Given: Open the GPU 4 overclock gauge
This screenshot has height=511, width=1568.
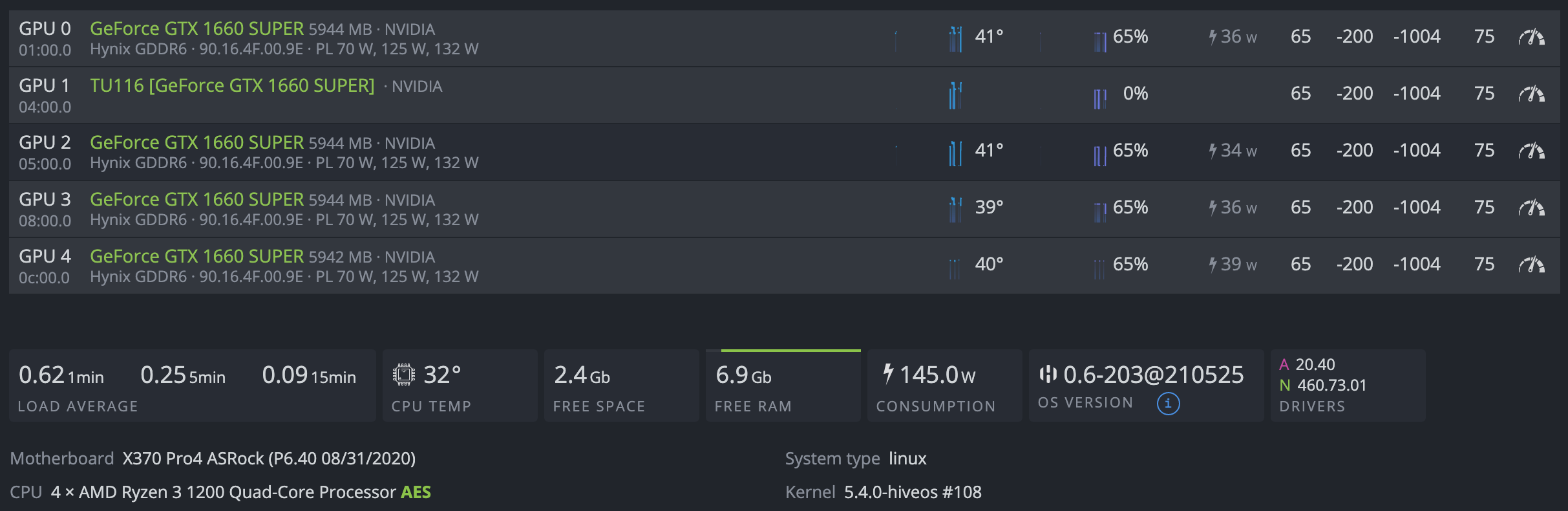Looking at the screenshot, I should 1531,265.
